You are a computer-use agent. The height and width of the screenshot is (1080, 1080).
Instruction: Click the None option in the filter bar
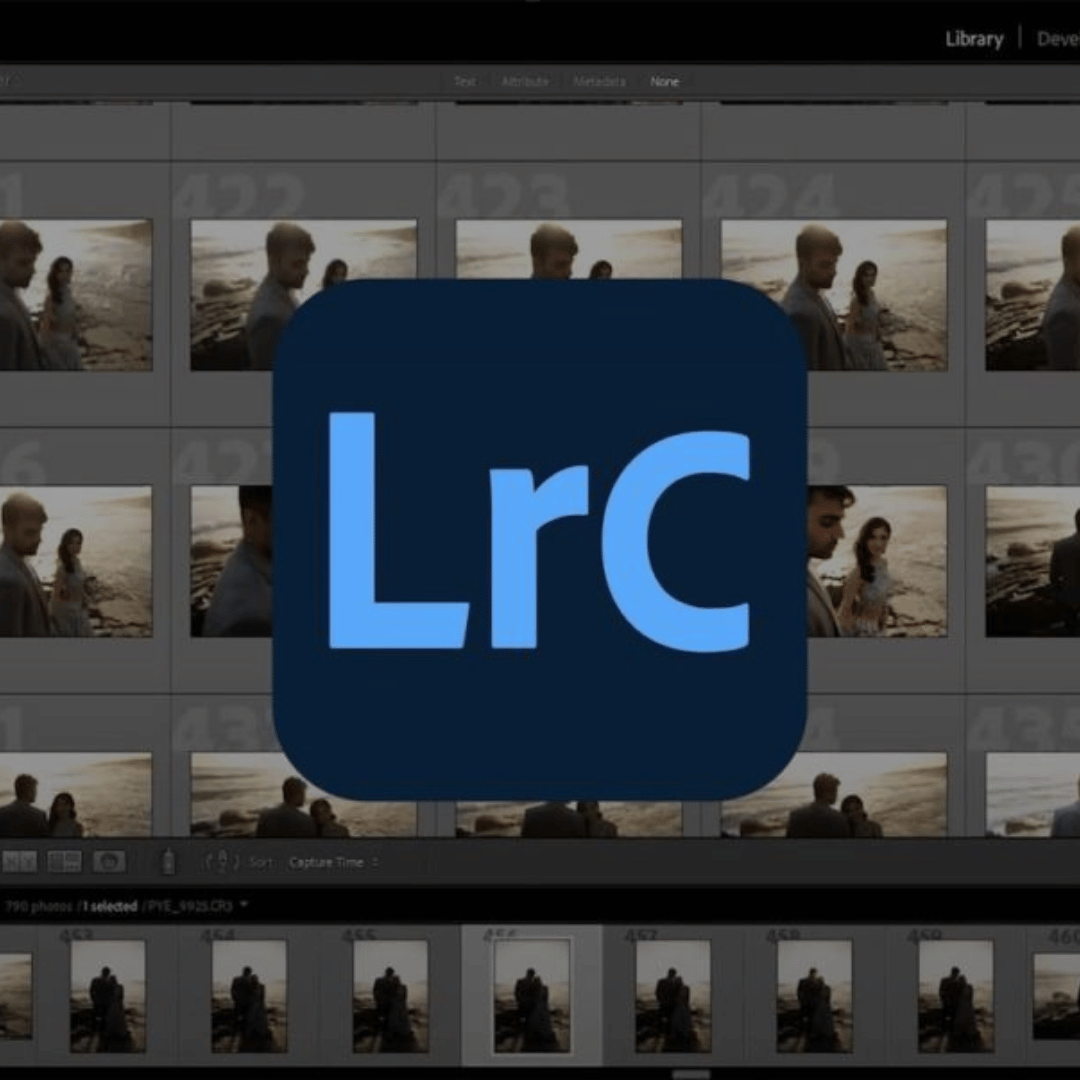click(x=665, y=82)
